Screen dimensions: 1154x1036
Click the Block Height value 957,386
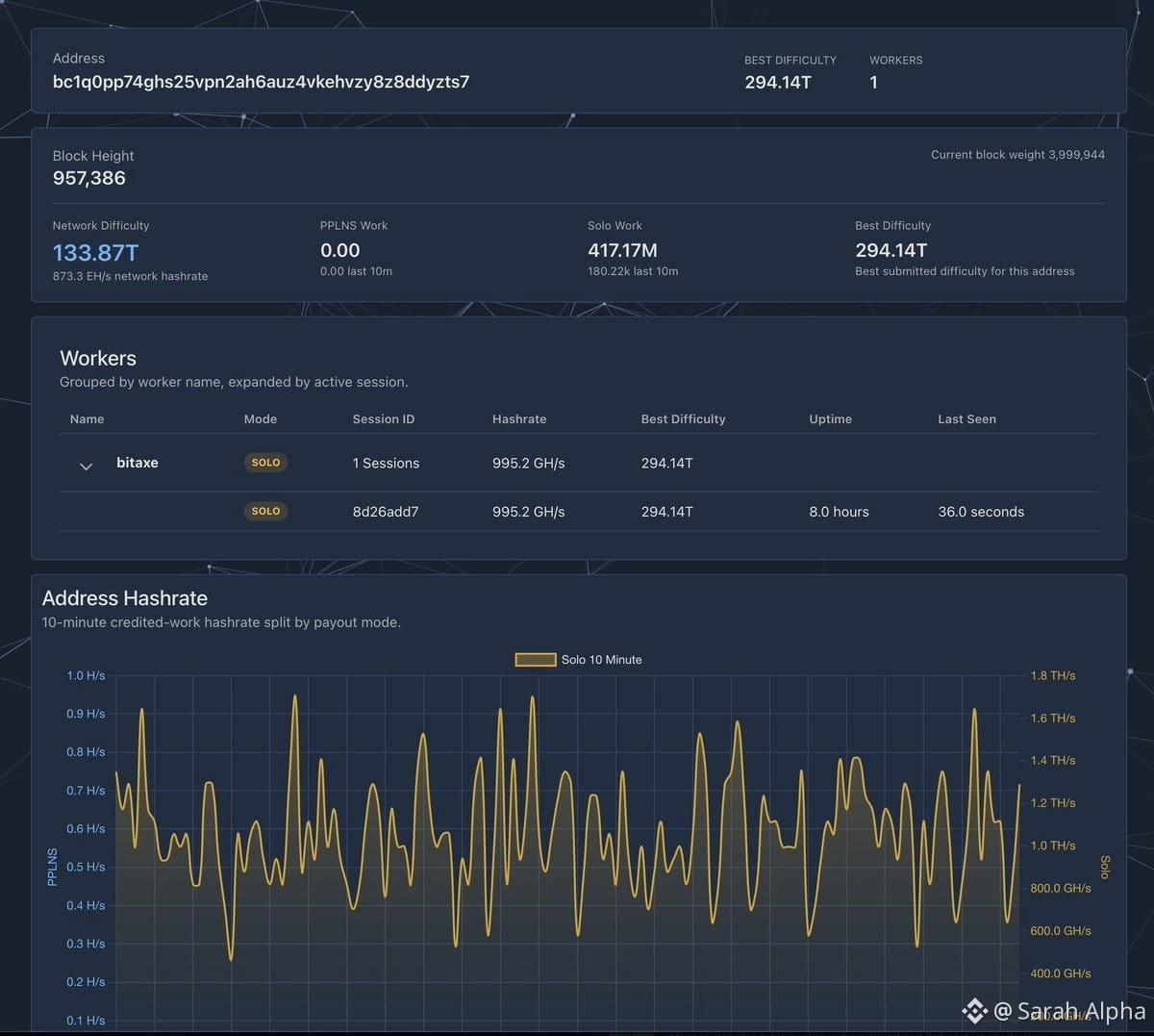click(x=88, y=178)
